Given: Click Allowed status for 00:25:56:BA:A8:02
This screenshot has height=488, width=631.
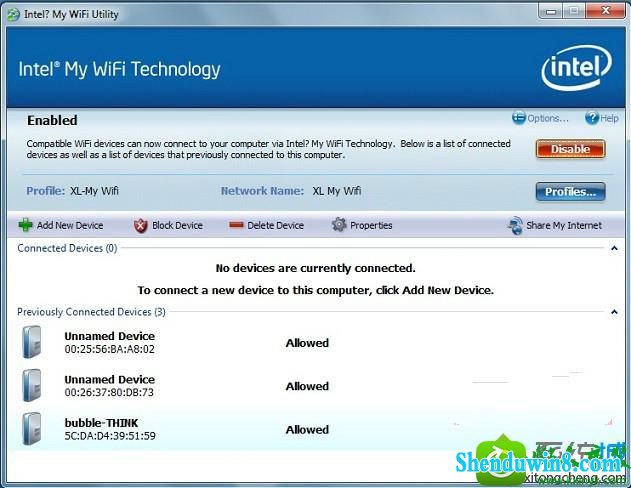Looking at the screenshot, I should point(307,343).
